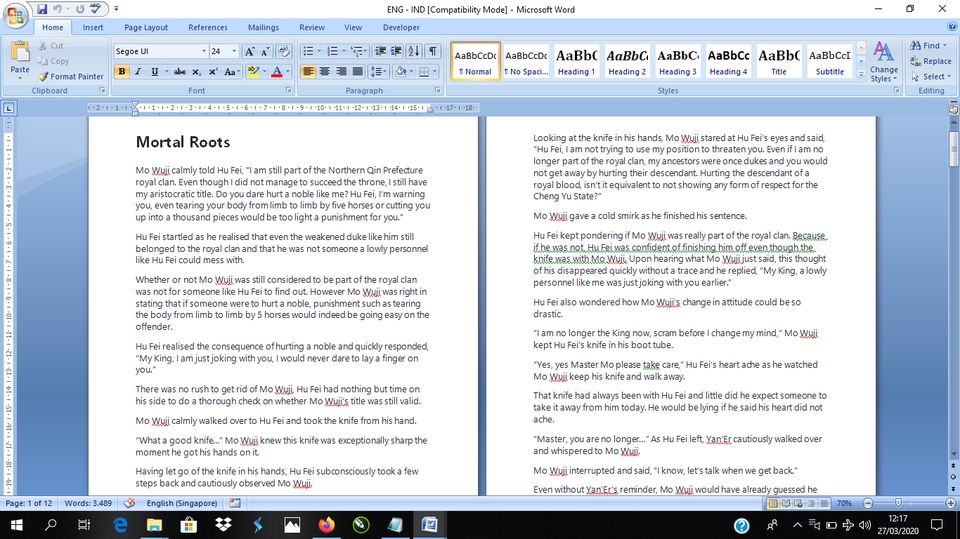Save the document from Quick Access toolbar

[x=42, y=9]
